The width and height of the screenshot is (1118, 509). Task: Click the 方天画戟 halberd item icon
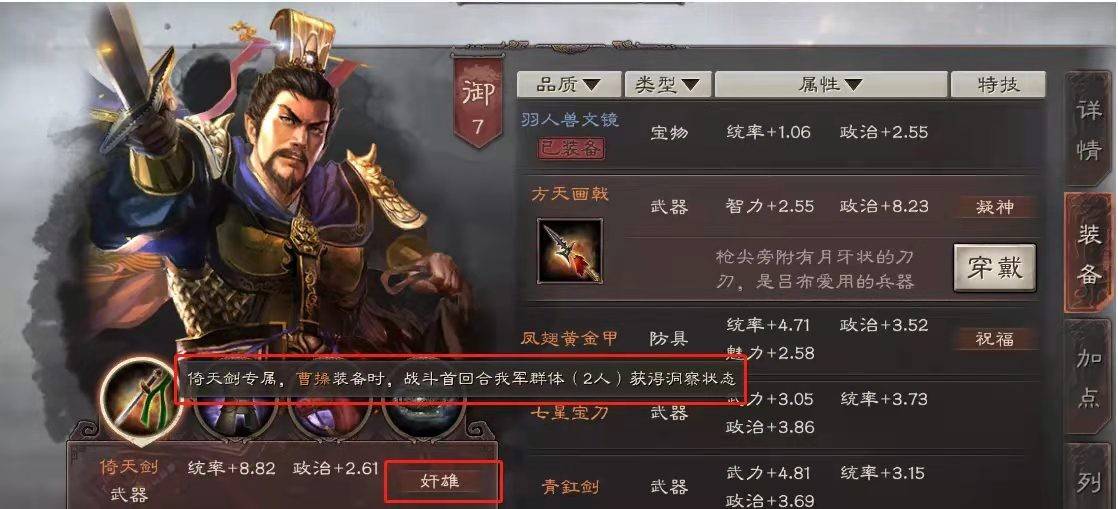click(x=569, y=251)
